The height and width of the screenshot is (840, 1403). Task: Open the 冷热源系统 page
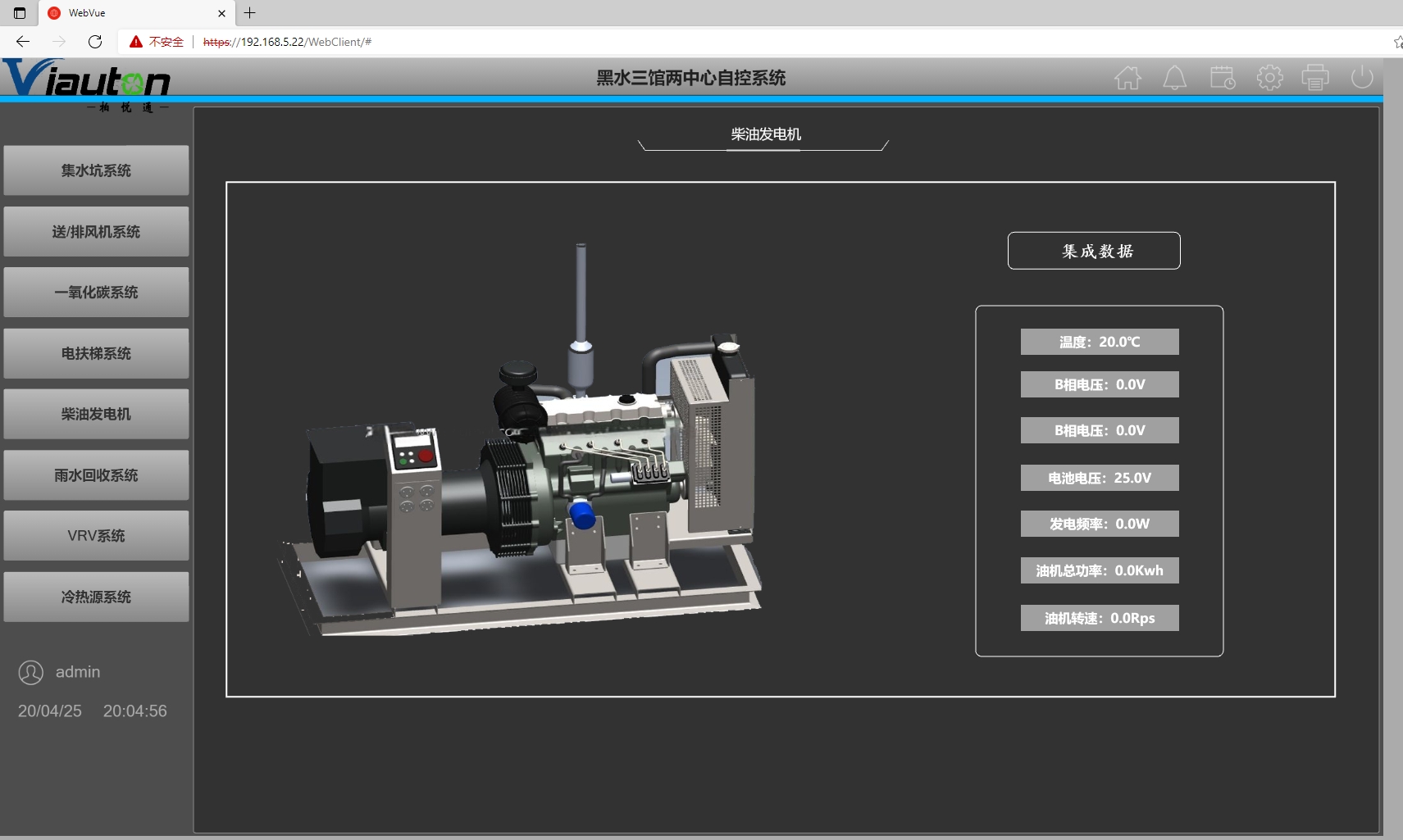click(96, 597)
